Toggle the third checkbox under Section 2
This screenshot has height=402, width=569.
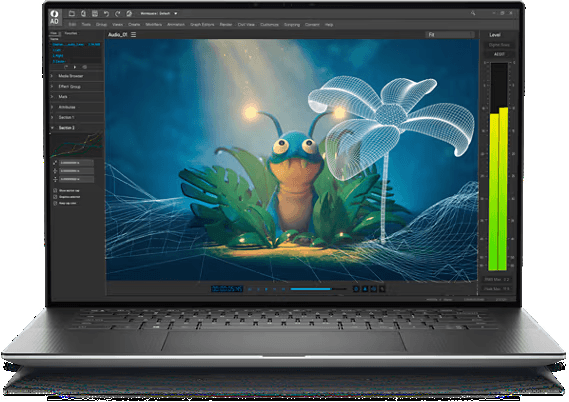point(55,204)
